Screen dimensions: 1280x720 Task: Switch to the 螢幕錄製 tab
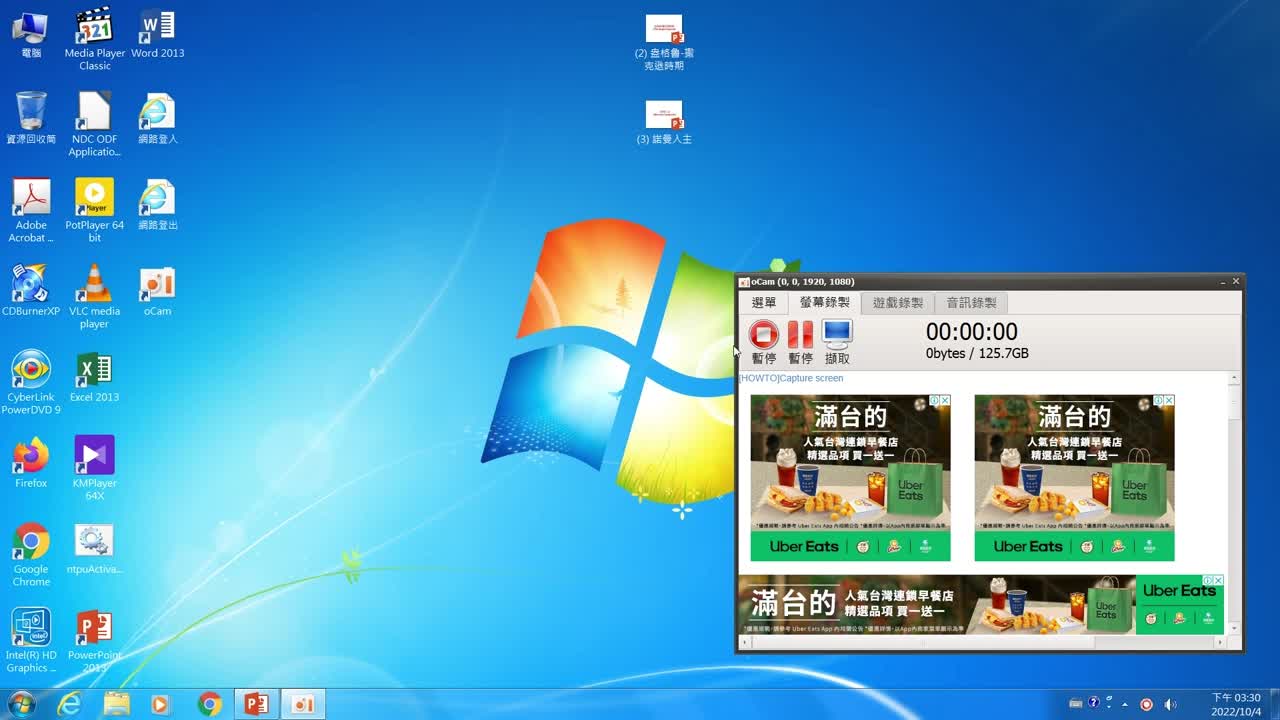click(824, 303)
